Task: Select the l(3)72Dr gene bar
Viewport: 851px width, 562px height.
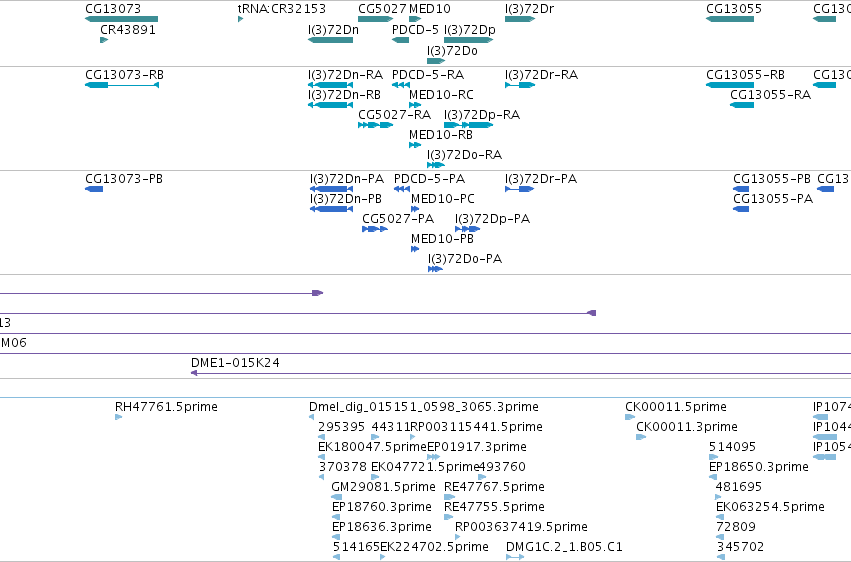Action: [x=520, y=19]
